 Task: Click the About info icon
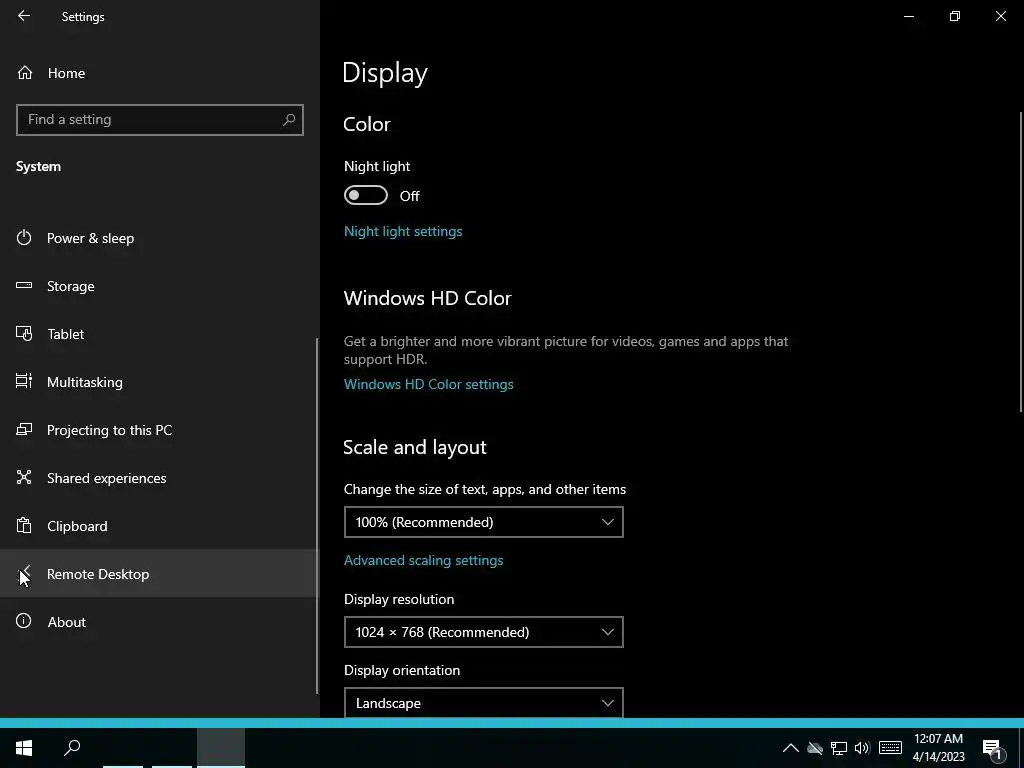[24, 621]
